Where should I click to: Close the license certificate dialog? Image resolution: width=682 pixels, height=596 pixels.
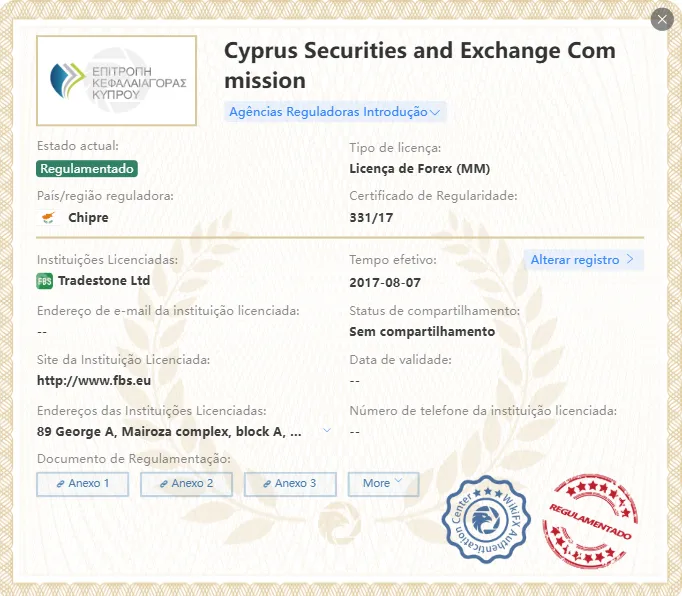point(662,20)
